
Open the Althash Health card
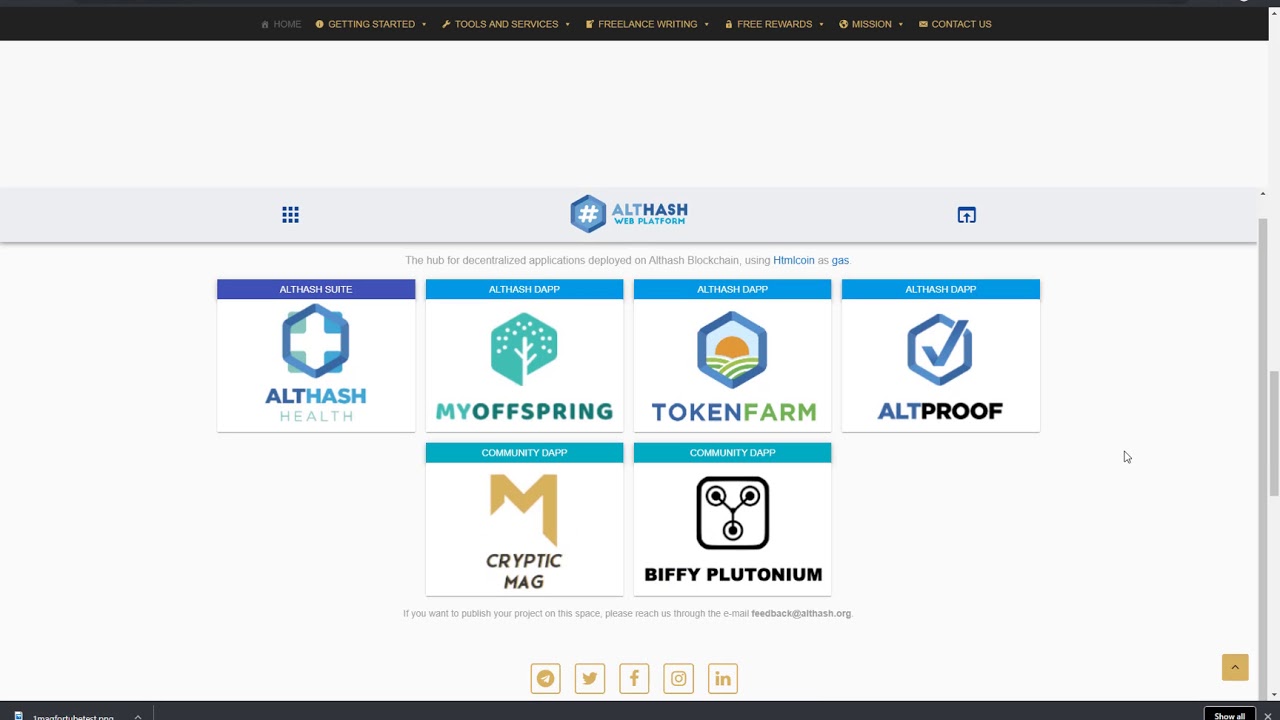pyautogui.click(x=316, y=356)
